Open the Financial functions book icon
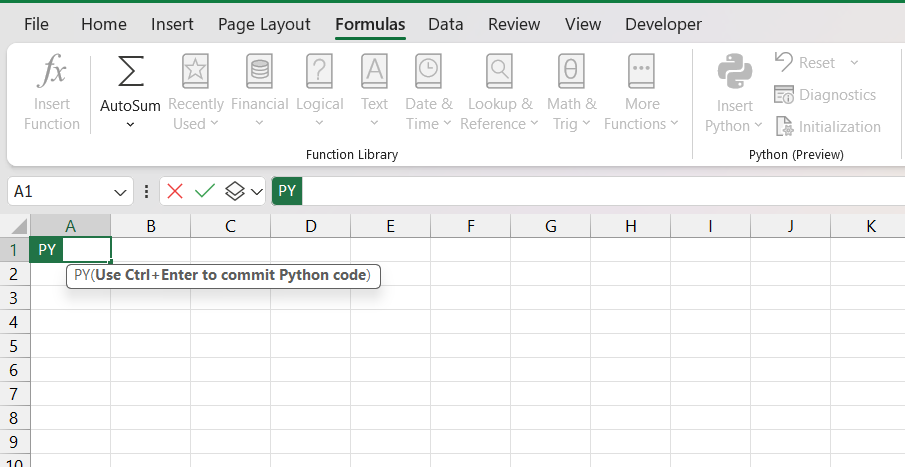The height and width of the screenshot is (467, 905). point(259,71)
